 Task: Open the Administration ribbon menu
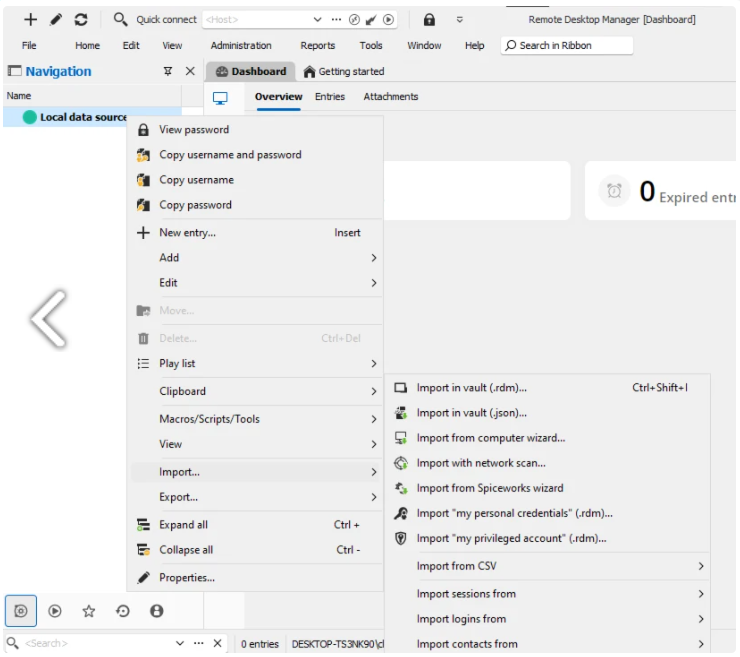(240, 46)
